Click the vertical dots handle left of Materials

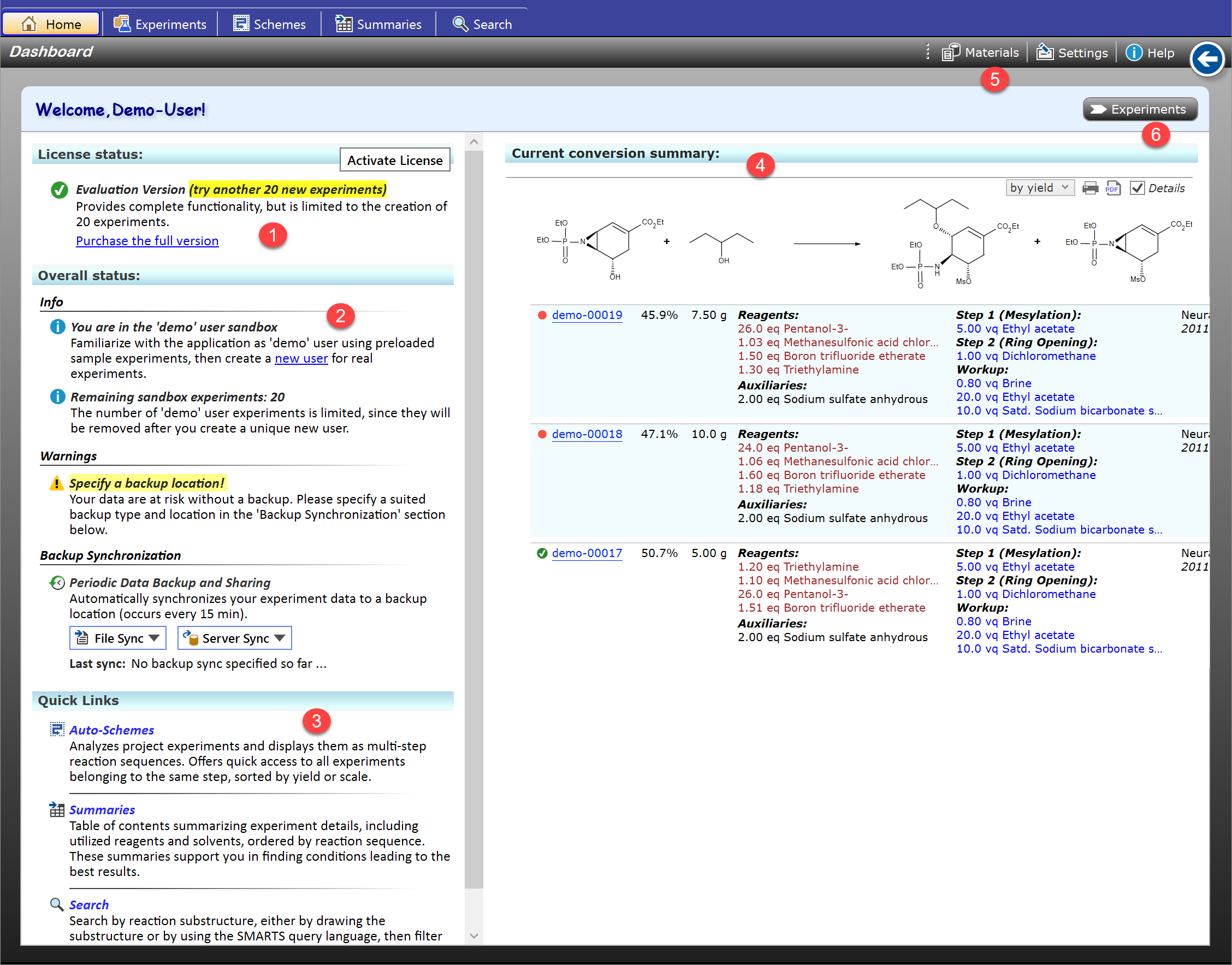927,52
